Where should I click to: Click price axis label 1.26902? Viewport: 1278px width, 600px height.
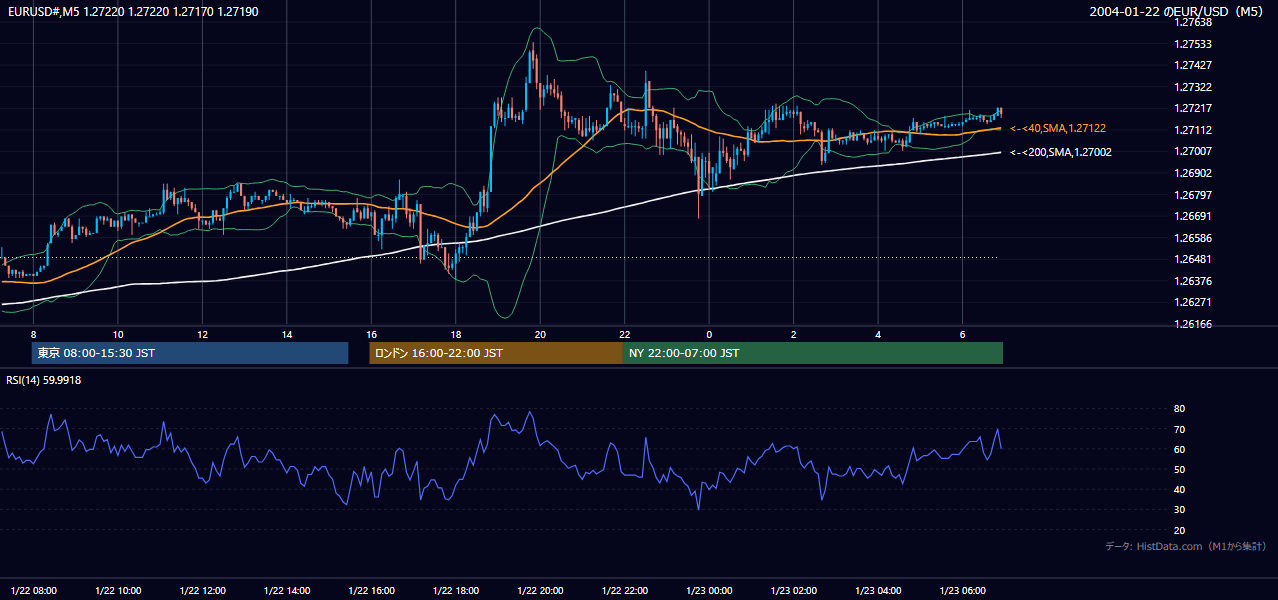coord(1193,173)
